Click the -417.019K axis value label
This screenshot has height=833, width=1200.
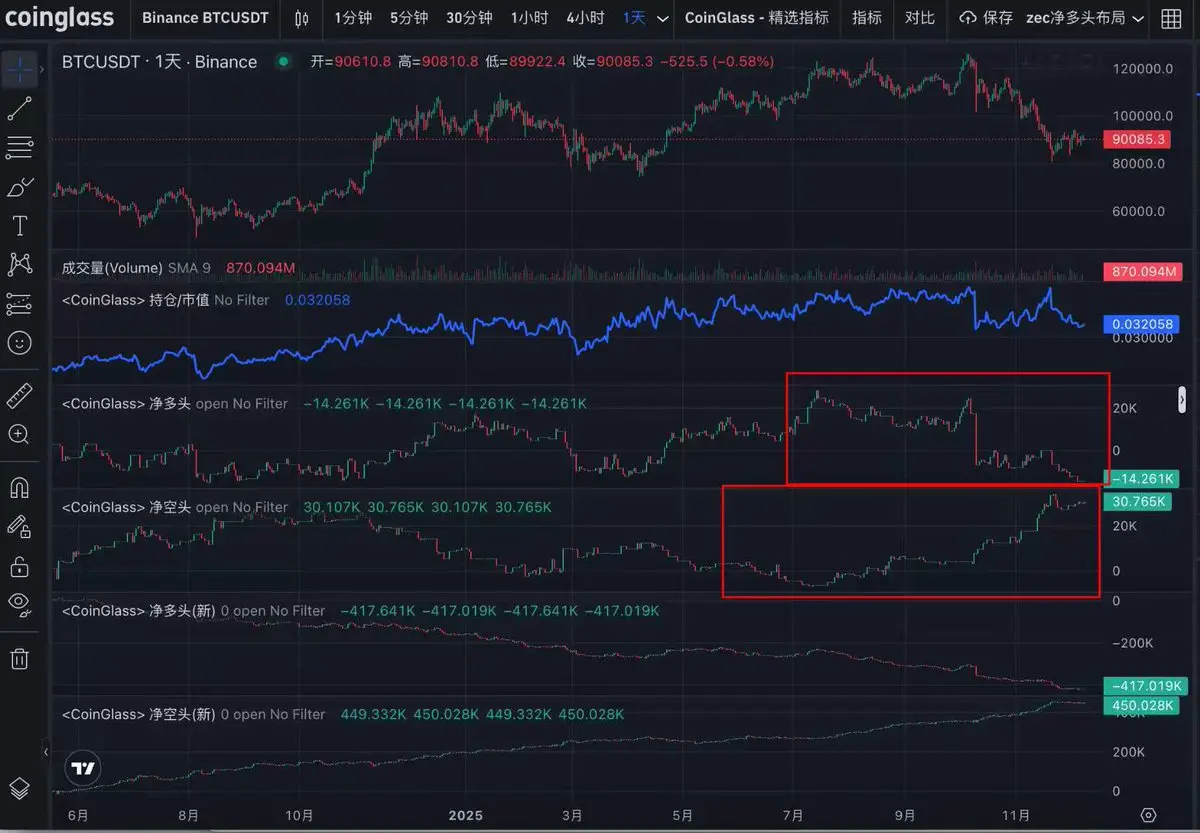pos(1145,686)
